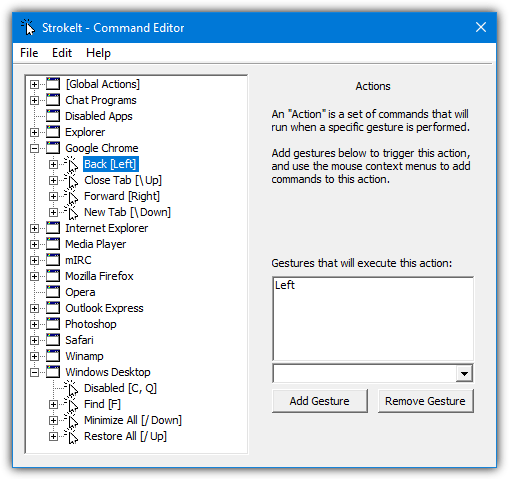Click the Add Gesture button

coord(320,401)
